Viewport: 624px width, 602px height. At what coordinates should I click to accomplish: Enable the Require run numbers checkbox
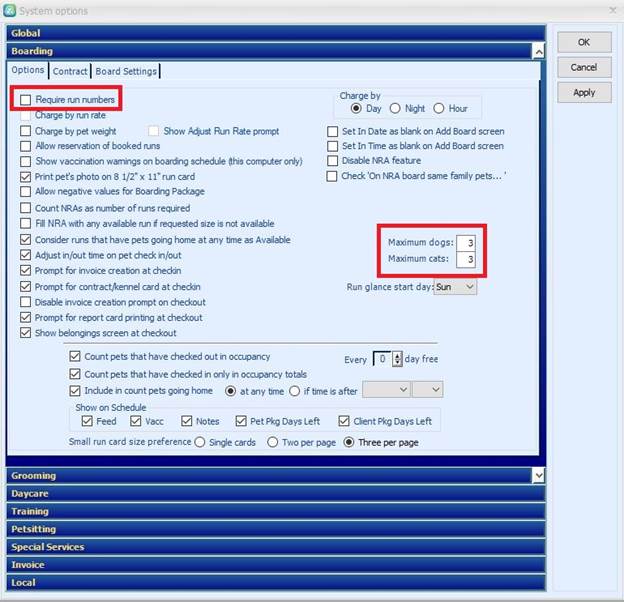[26, 100]
